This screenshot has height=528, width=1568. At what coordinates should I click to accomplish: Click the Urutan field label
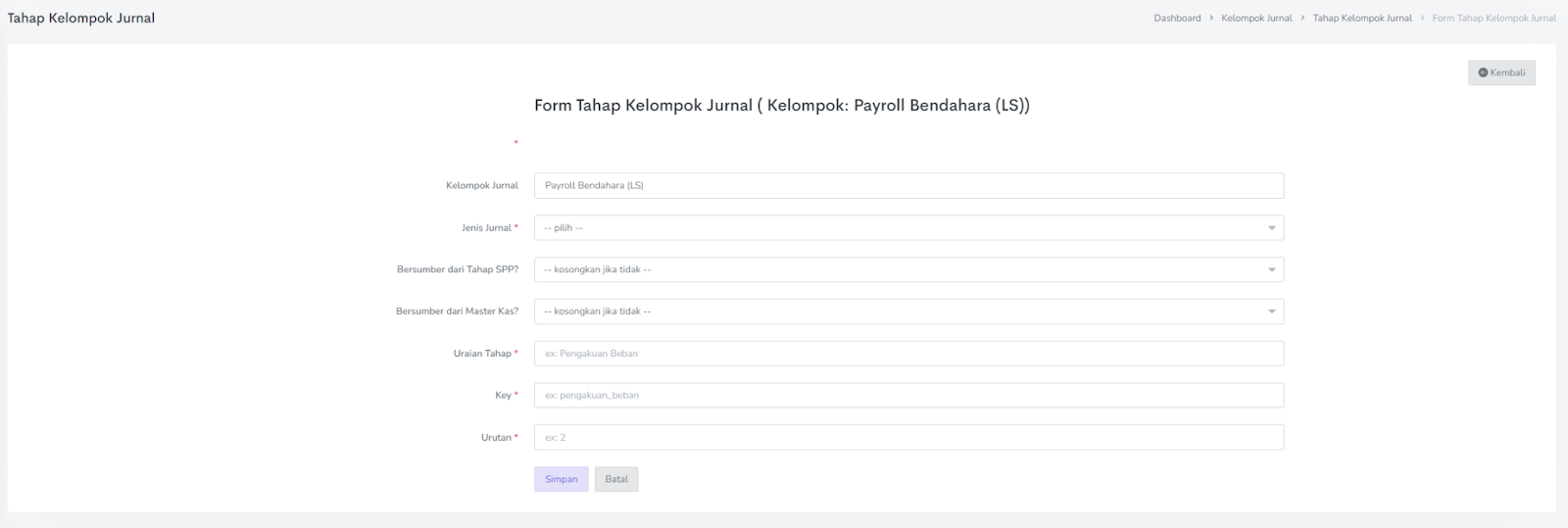coord(496,438)
